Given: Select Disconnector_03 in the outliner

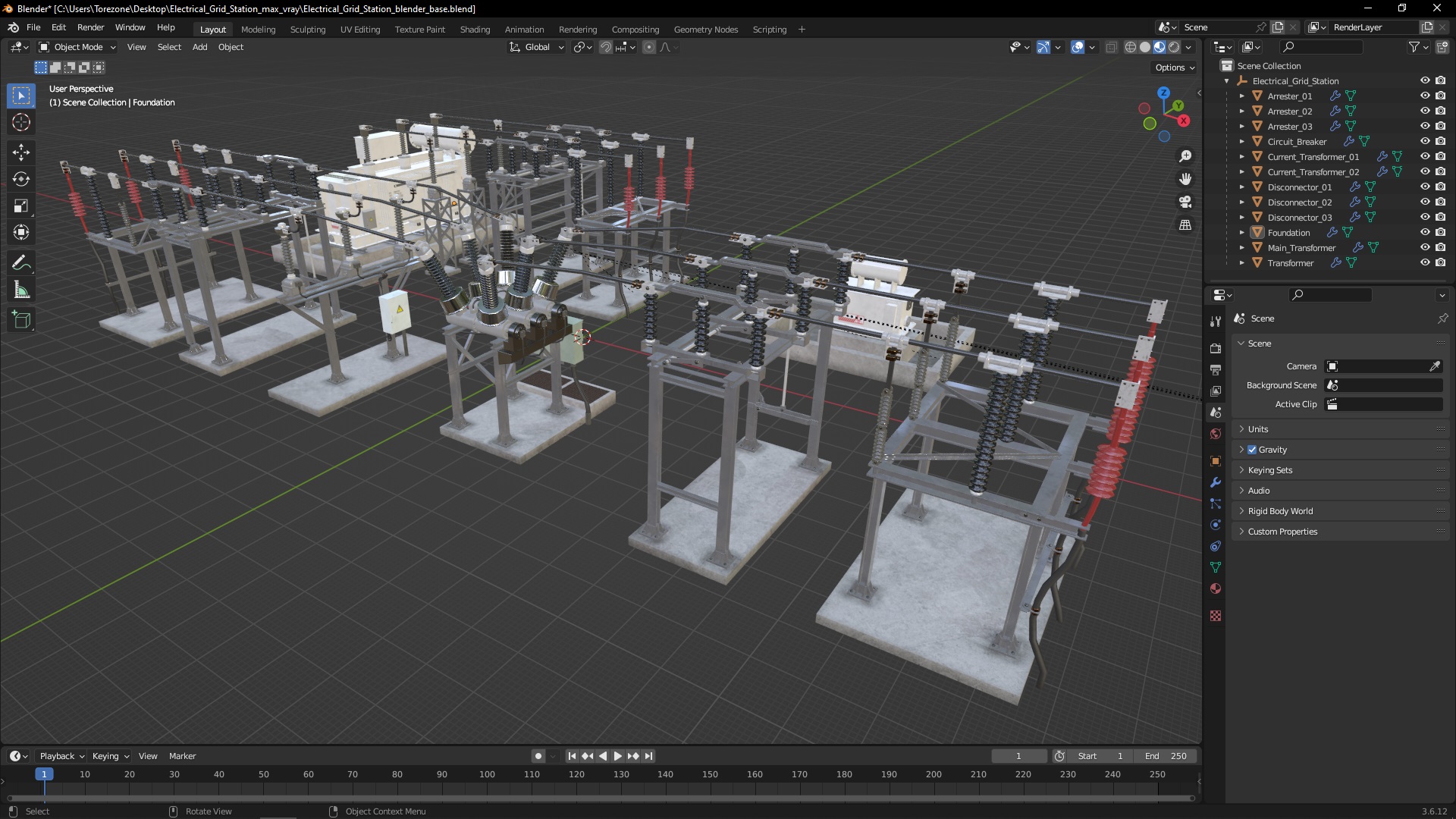Looking at the screenshot, I should 1299,218.
